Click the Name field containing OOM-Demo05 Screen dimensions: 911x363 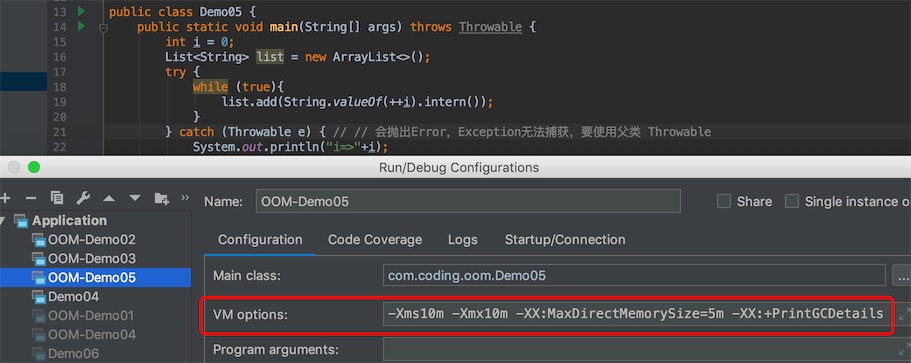pyautogui.click(x=468, y=202)
